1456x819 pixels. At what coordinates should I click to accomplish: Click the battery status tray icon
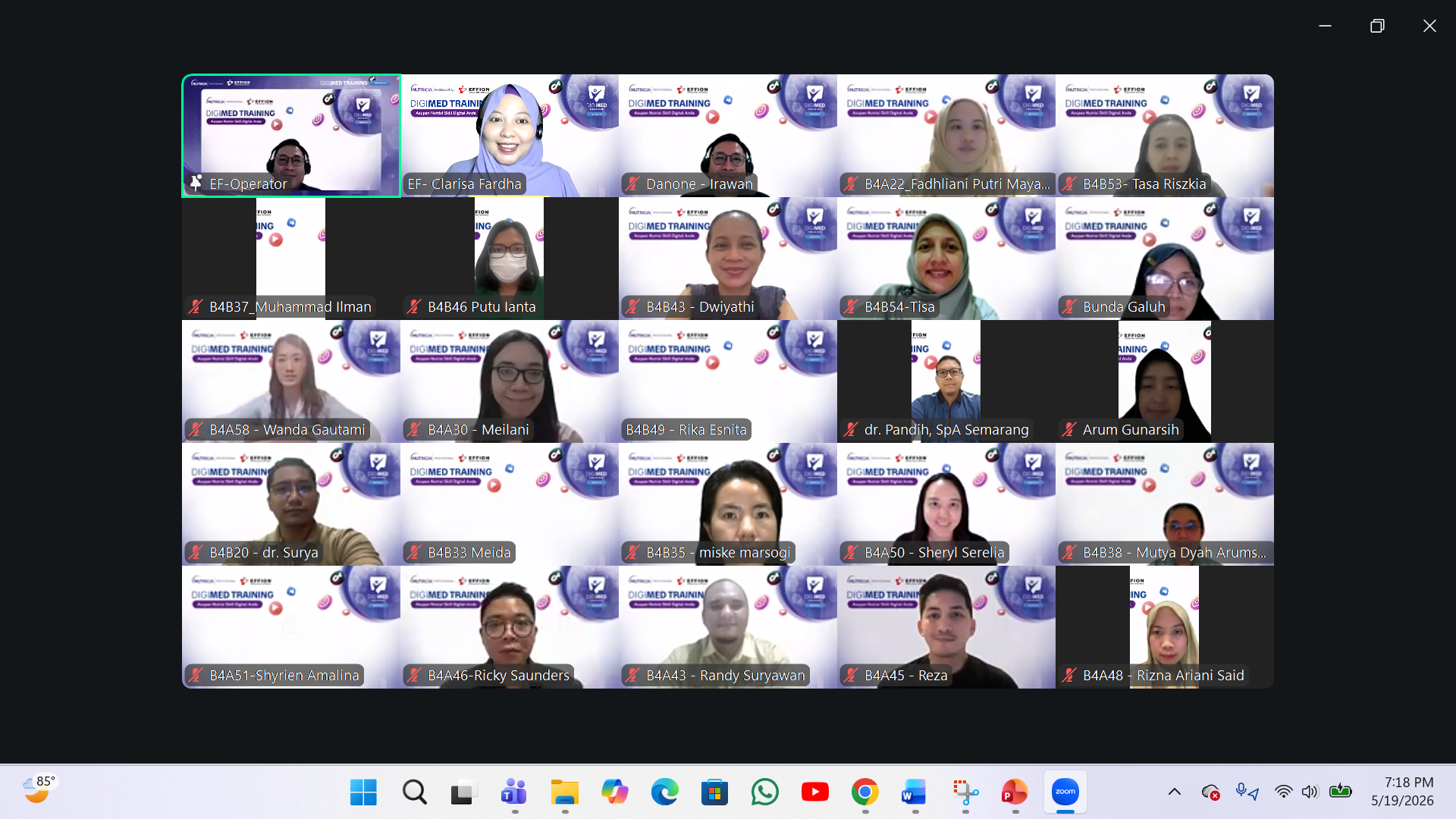coord(1341,791)
